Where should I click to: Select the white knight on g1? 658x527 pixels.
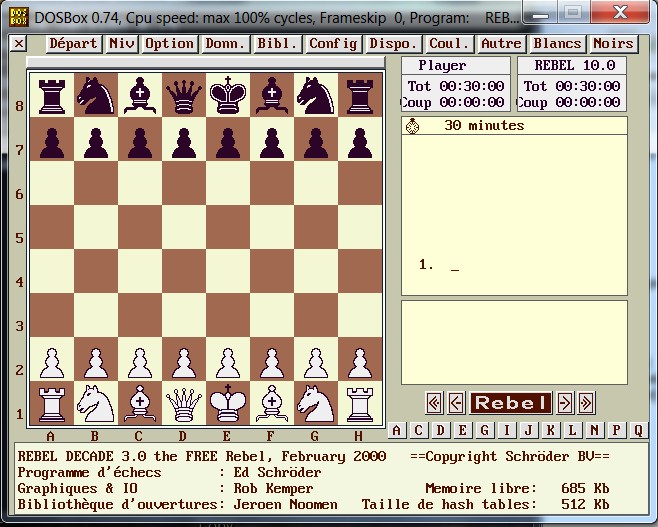pos(316,403)
